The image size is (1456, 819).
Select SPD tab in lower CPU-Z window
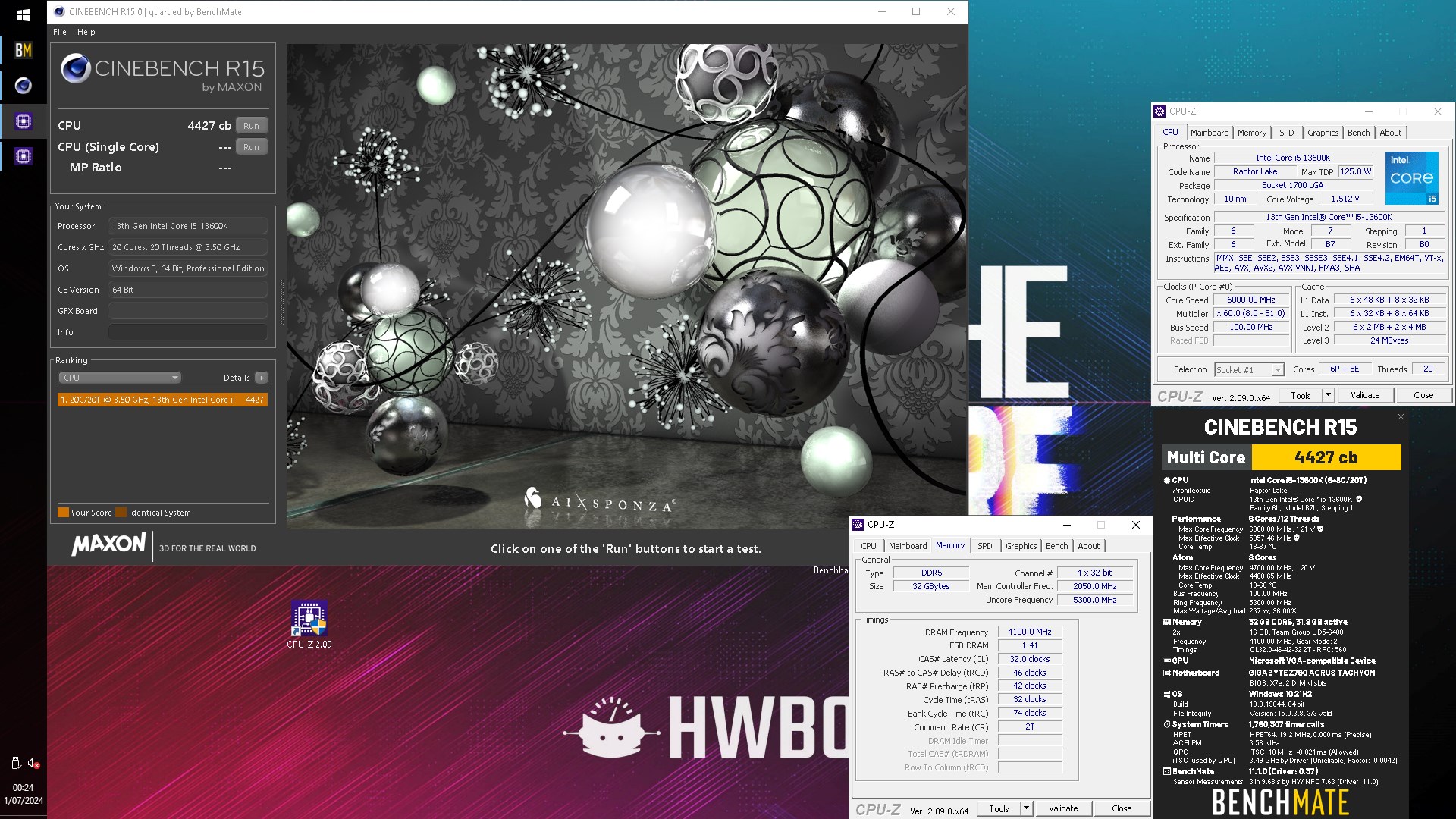(x=985, y=546)
